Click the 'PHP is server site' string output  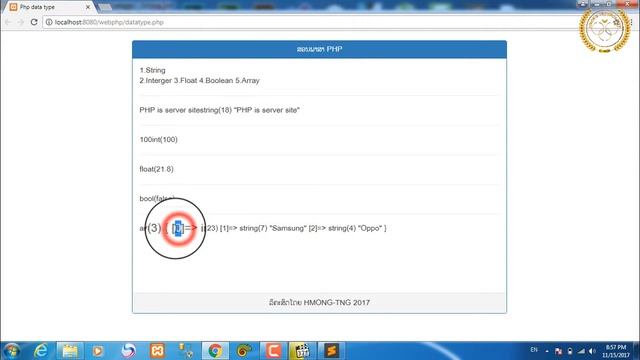pos(219,110)
